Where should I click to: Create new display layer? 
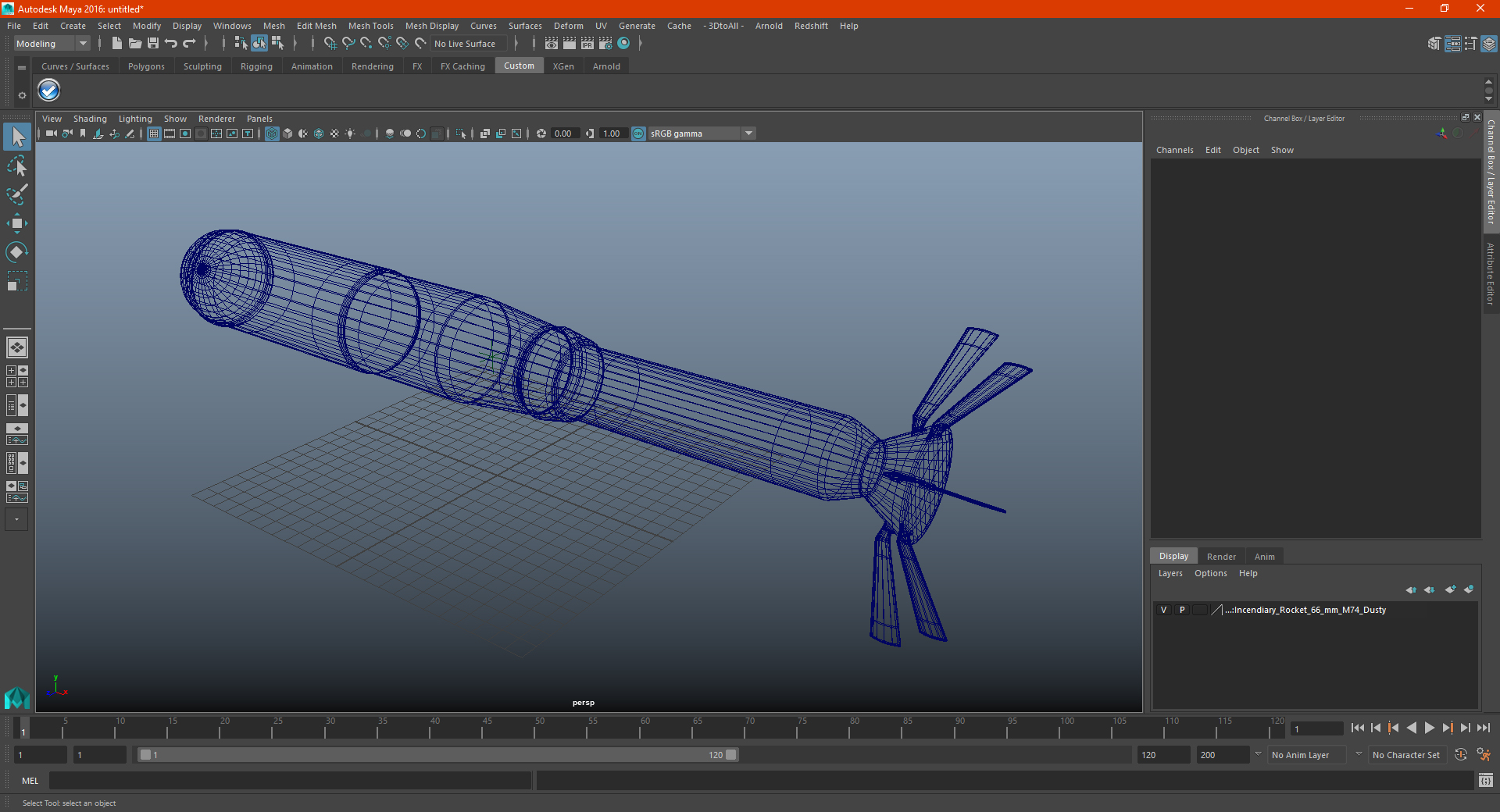[1451, 589]
